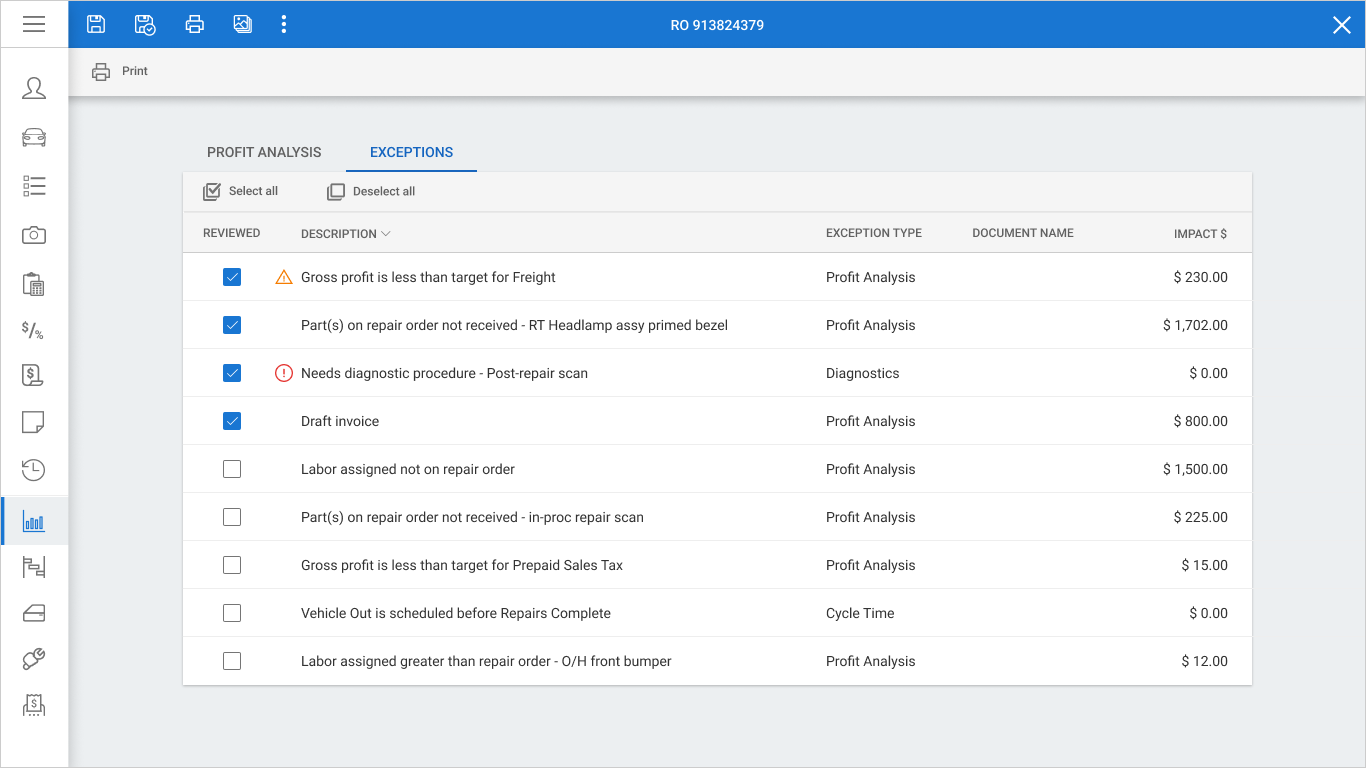The height and width of the screenshot is (768, 1366).
Task: Select the Exceptions tab
Action: 411,152
